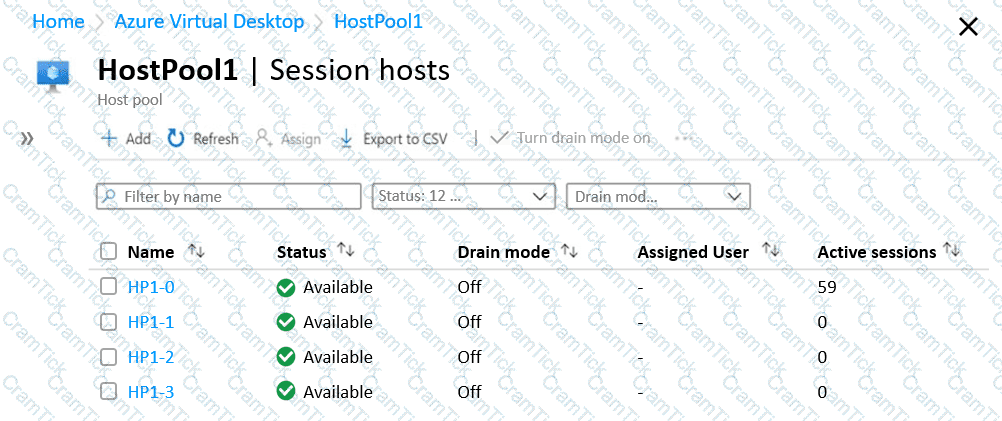Screen dimensions: 1002x421
Task: Click the Add plus icon
Action: coord(109,138)
